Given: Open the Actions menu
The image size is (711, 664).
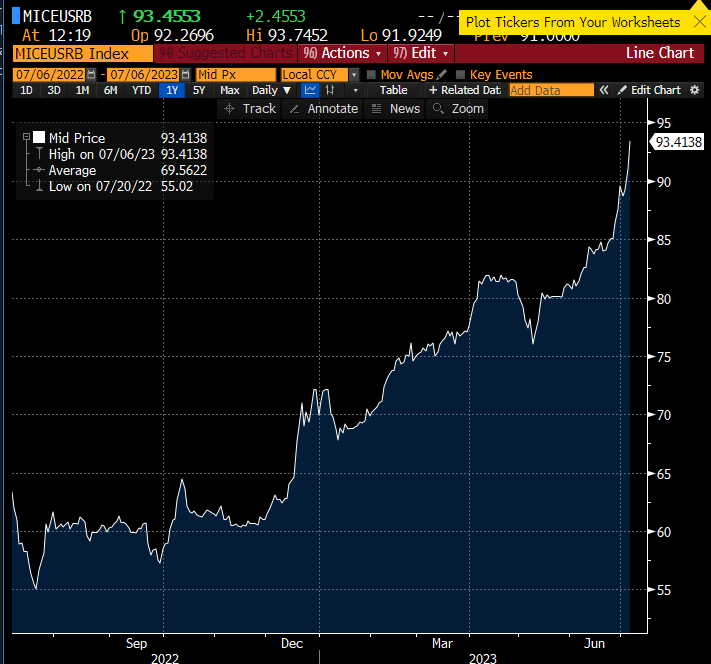Looking at the screenshot, I should pos(342,53).
